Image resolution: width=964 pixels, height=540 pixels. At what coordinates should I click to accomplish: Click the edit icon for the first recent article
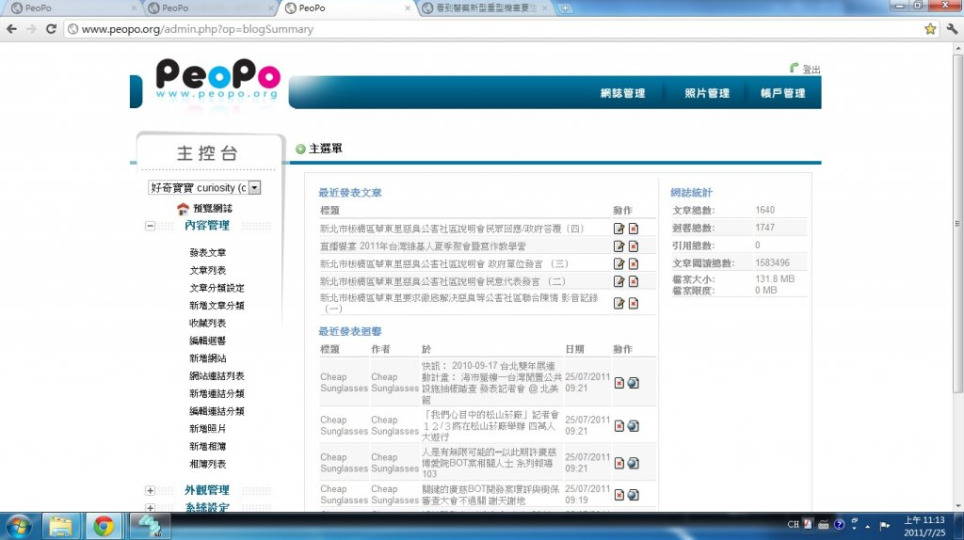tap(619, 229)
